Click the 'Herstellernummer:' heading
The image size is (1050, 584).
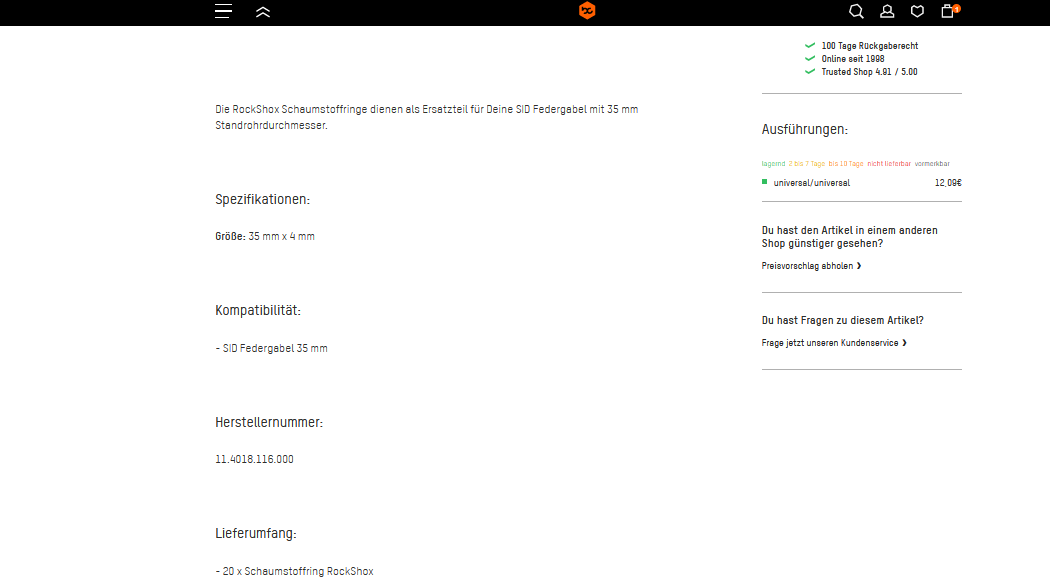pos(269,423)
